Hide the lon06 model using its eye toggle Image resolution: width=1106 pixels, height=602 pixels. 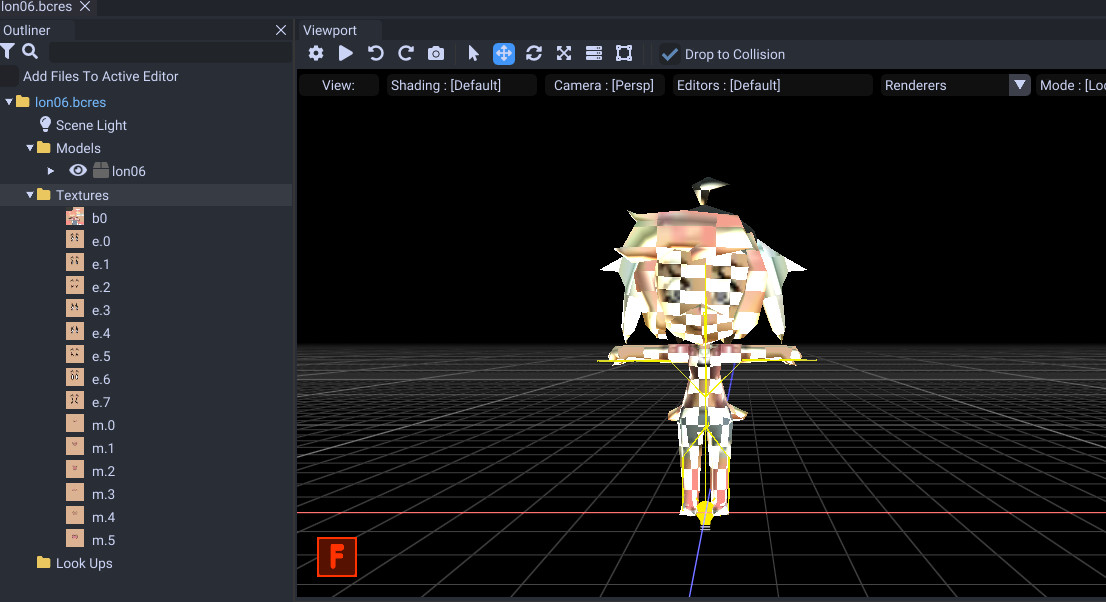(77, 170)
